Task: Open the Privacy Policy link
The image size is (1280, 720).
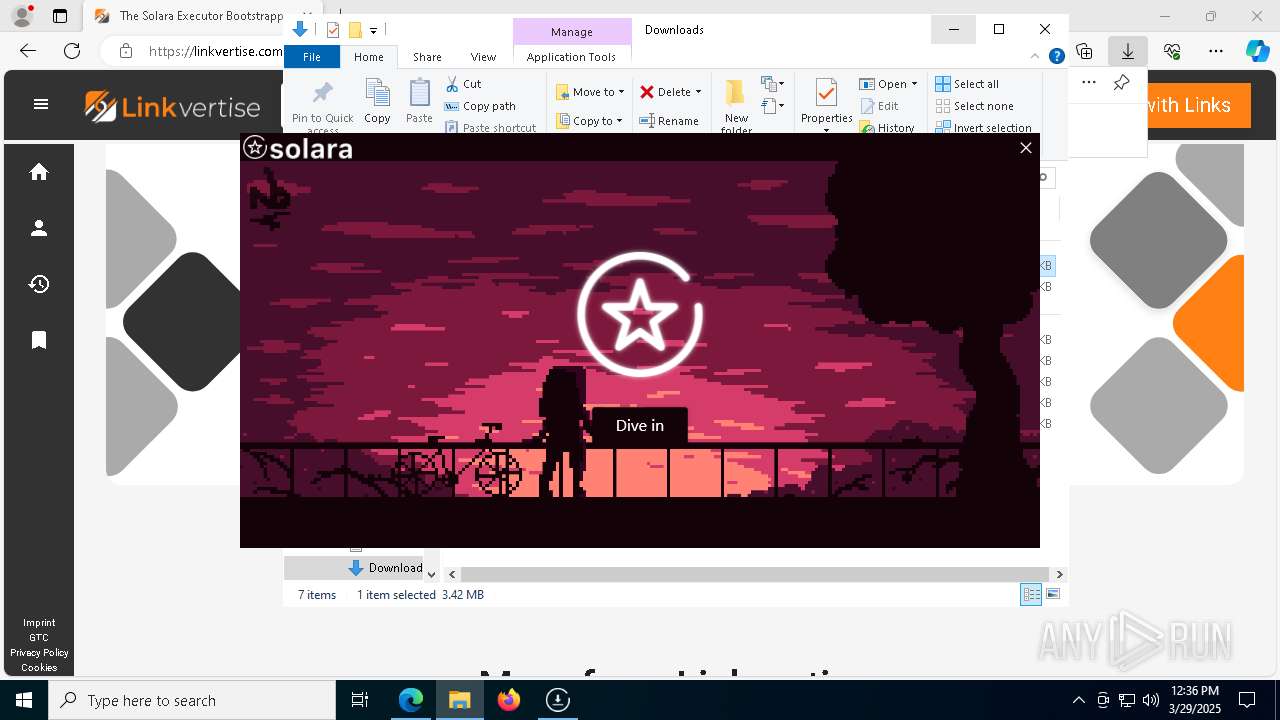Action: 39,652
